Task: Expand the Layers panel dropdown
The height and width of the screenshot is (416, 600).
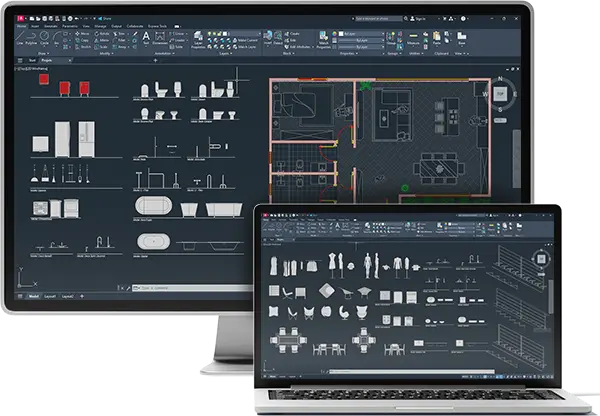Action: coord(225,54)
